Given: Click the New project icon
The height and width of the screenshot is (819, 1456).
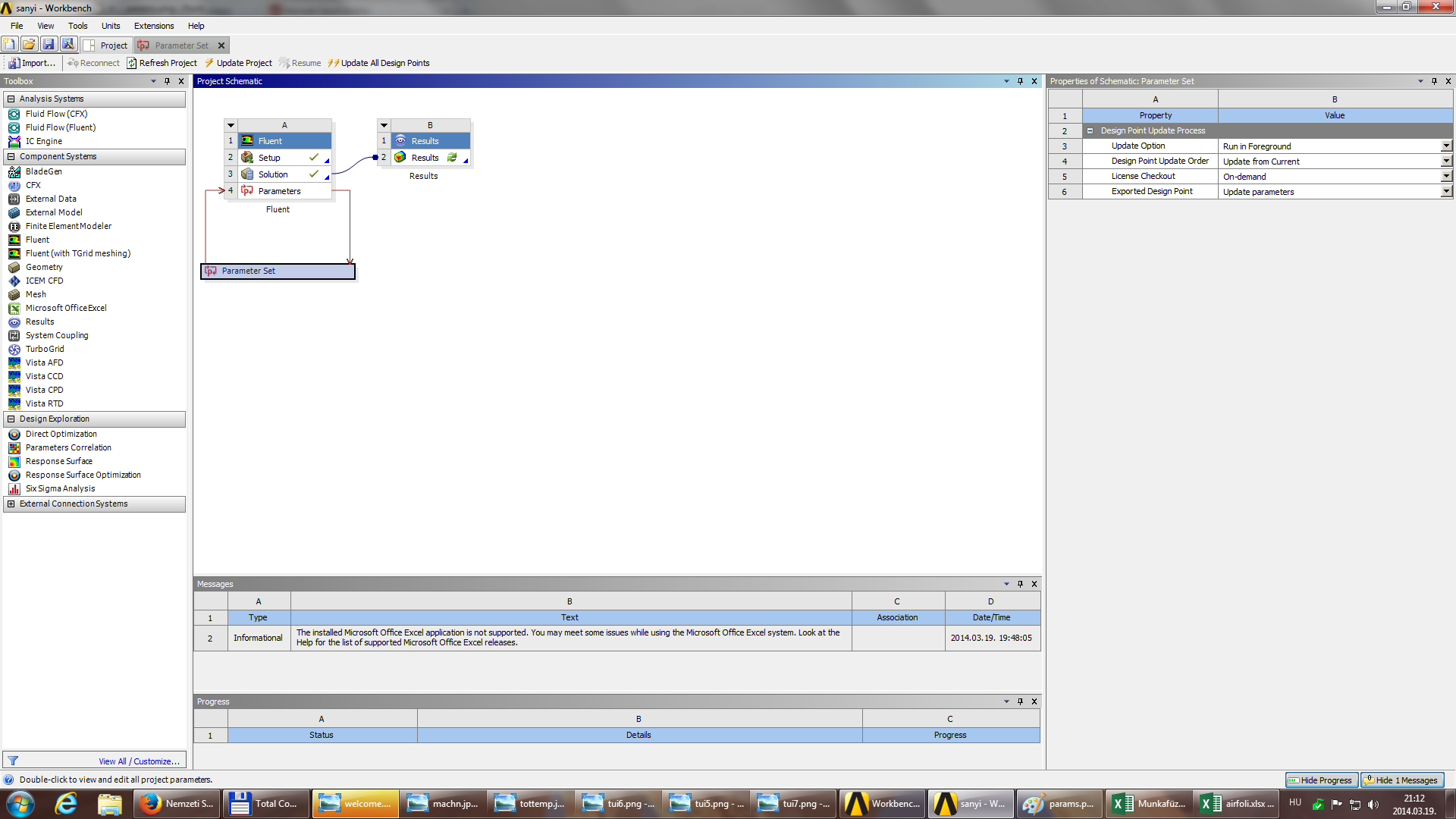Looking at the screenshot, I should click(x=10, y=45).
